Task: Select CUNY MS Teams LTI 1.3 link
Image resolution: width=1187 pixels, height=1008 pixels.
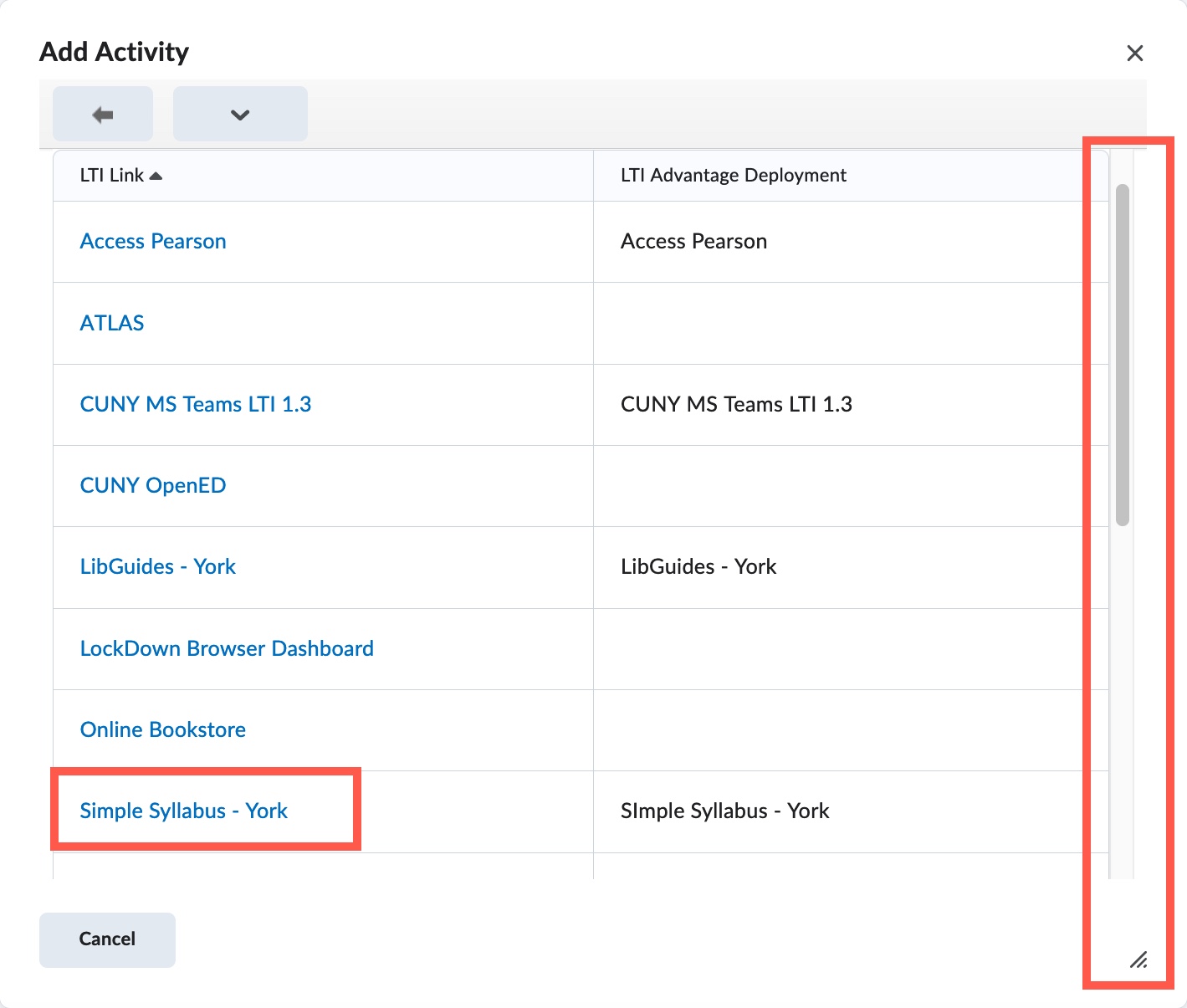Action: 196,404
